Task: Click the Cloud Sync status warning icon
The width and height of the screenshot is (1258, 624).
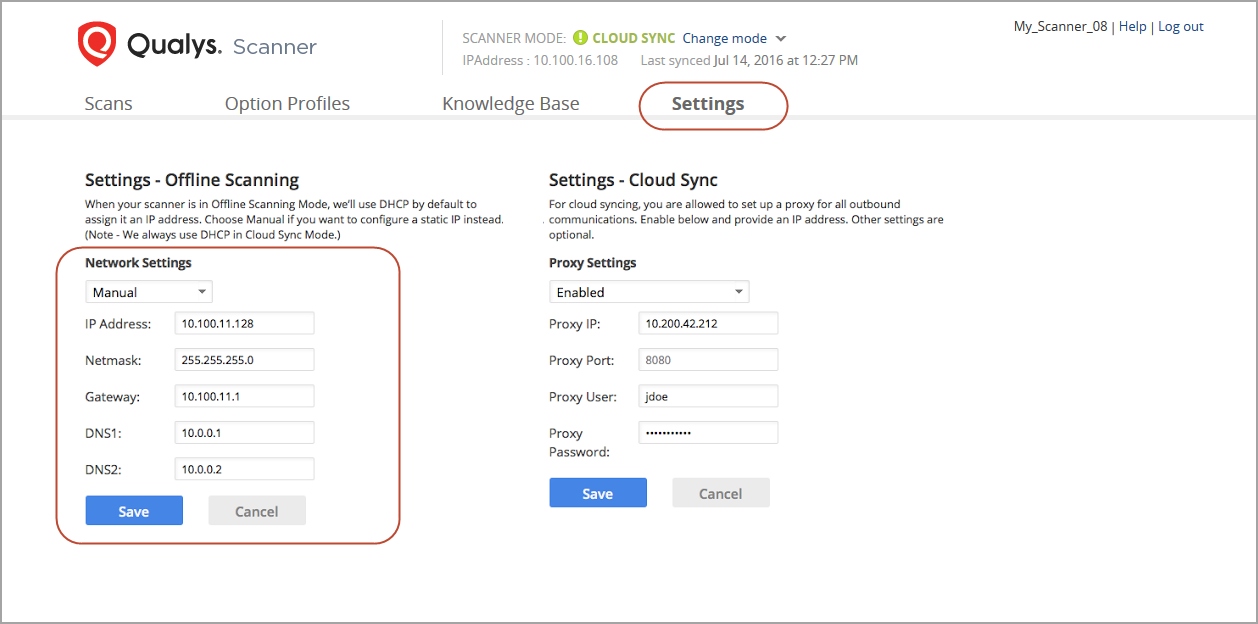Action: click(x=580, y=38)
